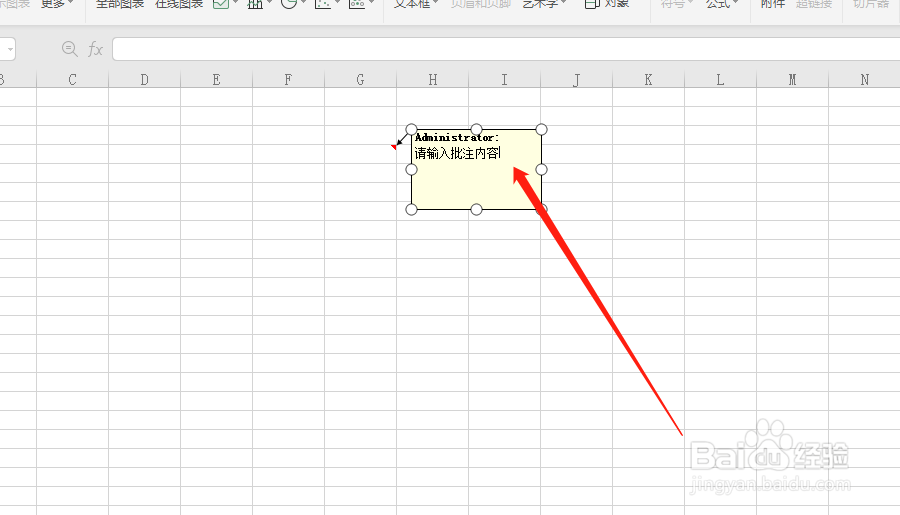Select column H header
This screenshot has width=900, height=515.
[433, 80]
